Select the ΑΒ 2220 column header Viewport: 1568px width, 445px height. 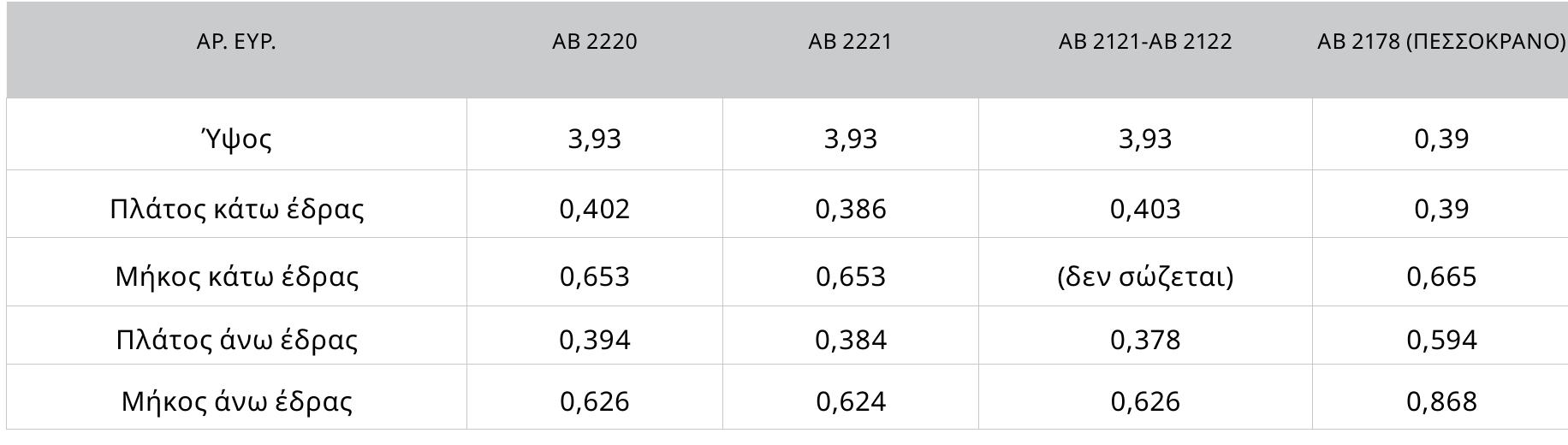595,42
